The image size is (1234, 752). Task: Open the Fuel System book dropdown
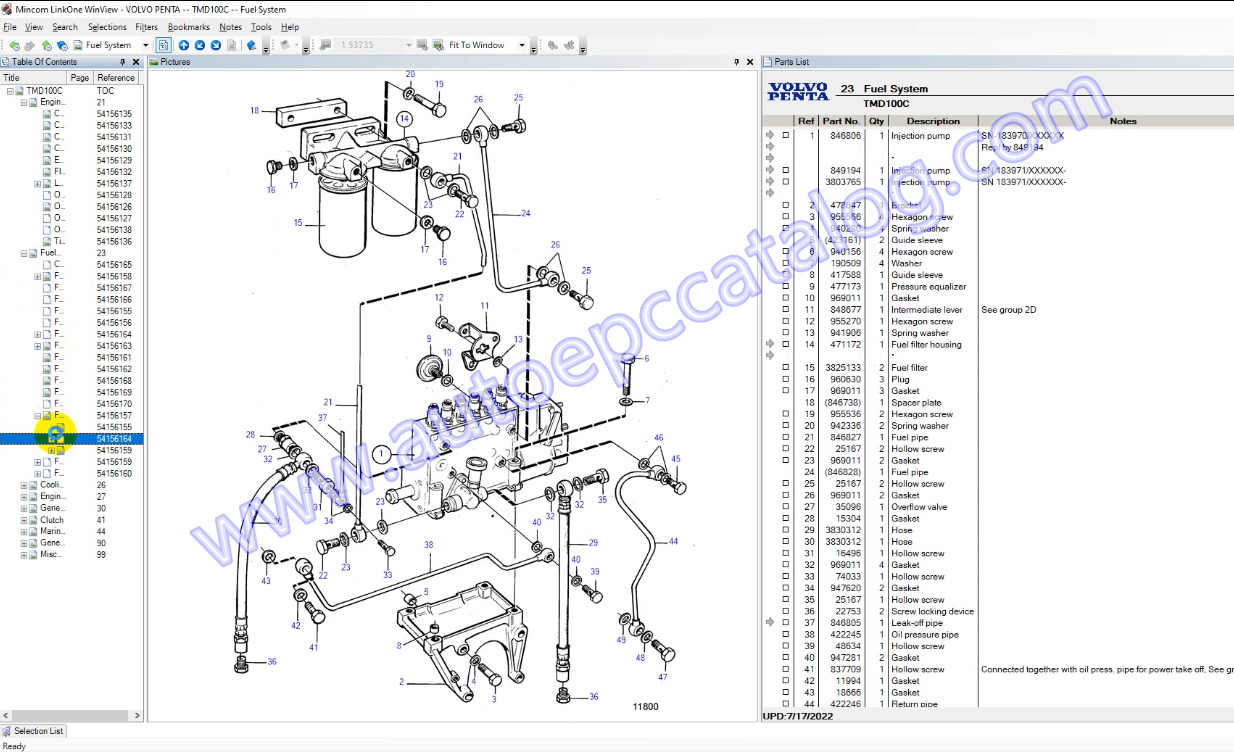tap(145, 45)
